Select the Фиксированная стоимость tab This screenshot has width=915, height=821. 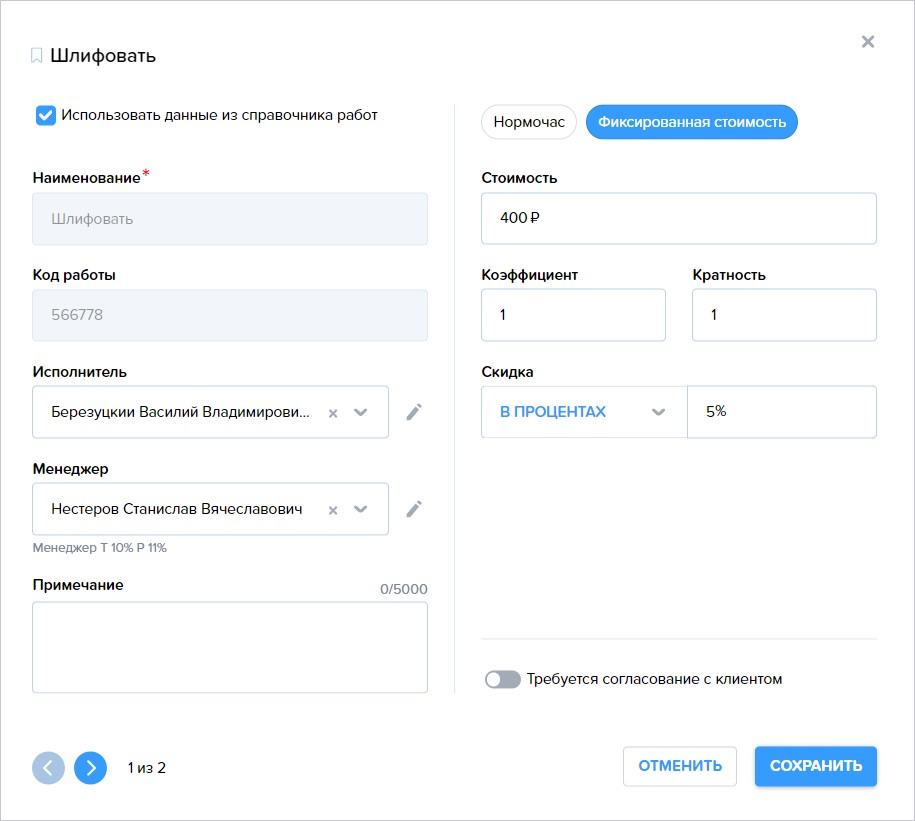coord(692,122)
